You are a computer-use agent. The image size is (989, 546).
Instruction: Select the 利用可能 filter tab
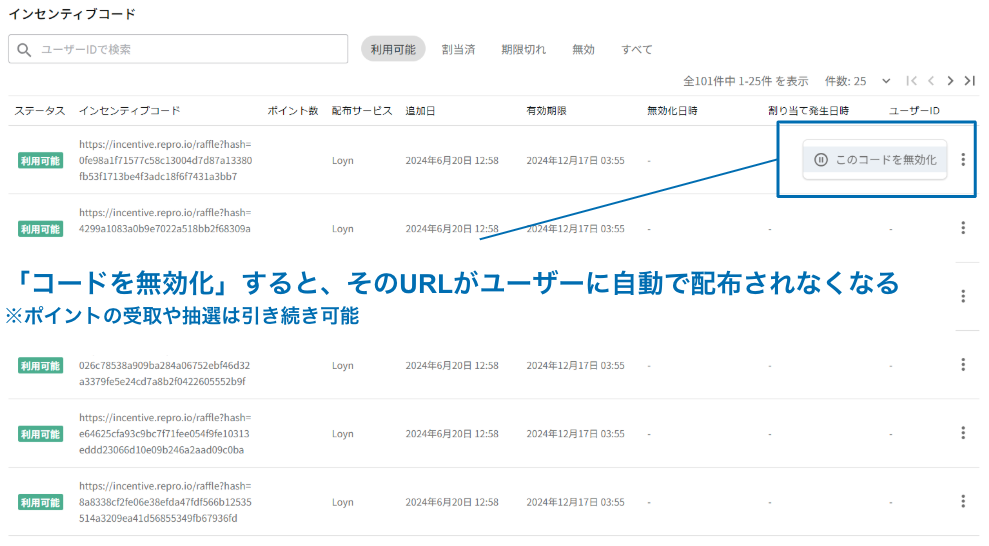(x=393, y=49)
